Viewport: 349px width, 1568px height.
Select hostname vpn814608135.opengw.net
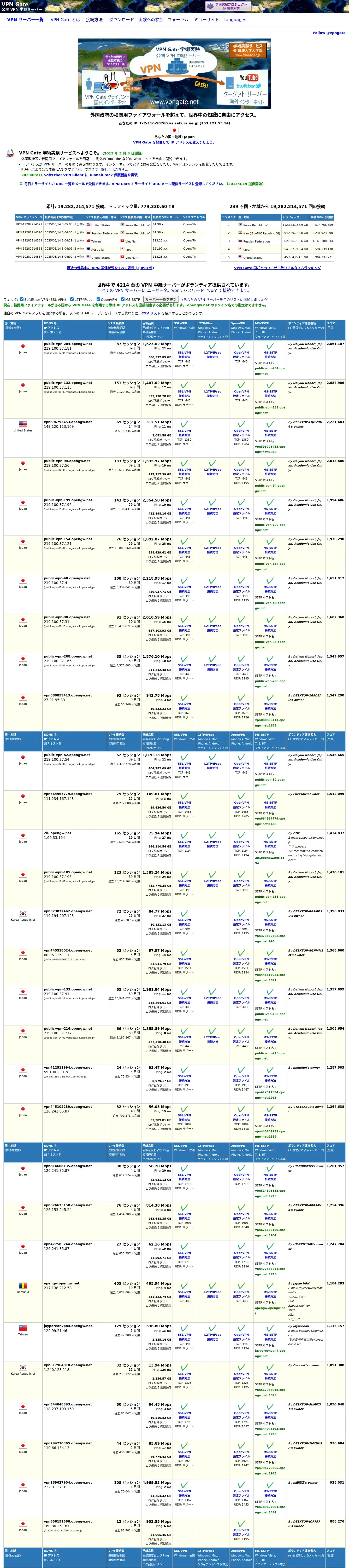[68, 1166]
